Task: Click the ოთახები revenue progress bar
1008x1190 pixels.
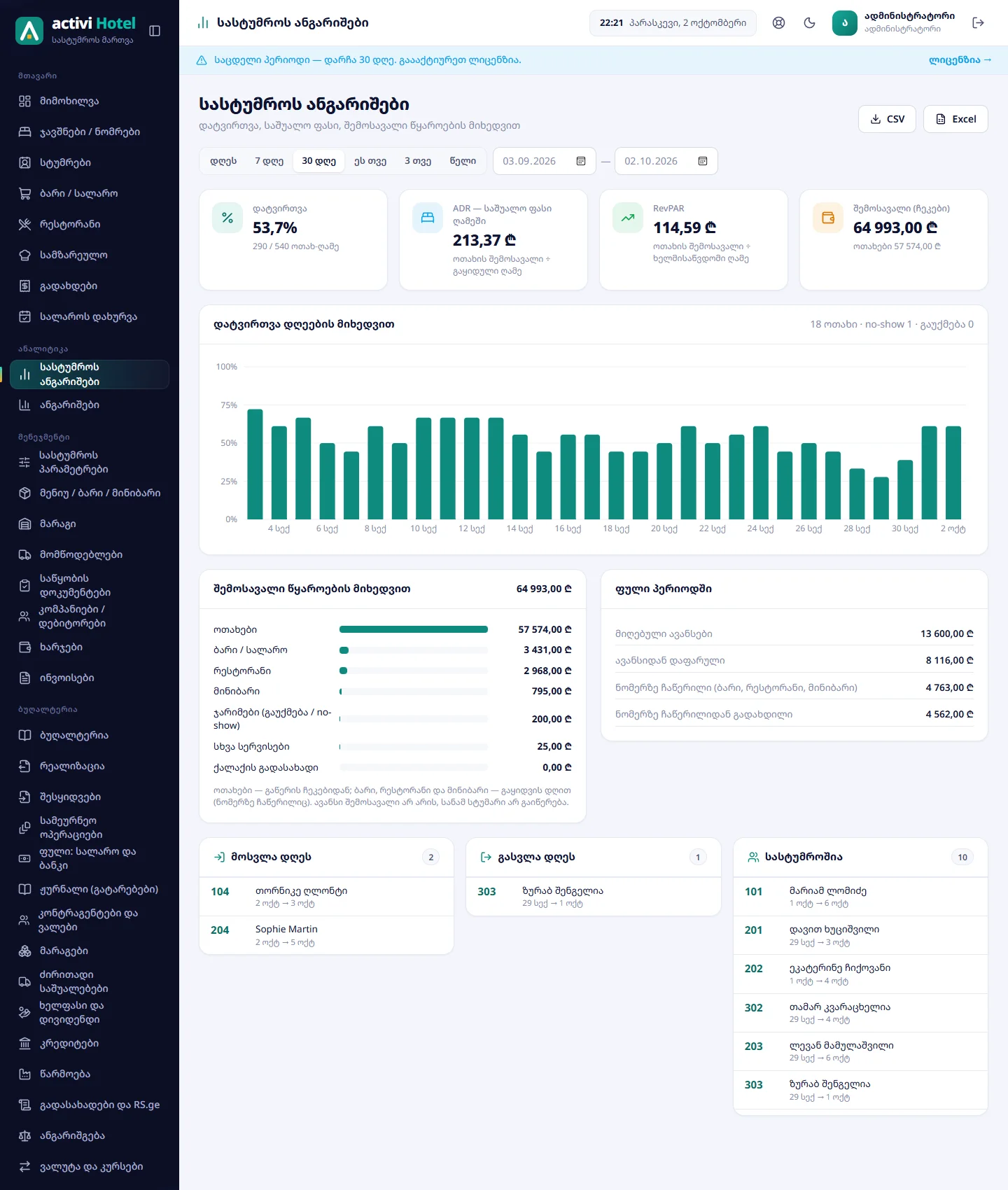Action: 414,629
